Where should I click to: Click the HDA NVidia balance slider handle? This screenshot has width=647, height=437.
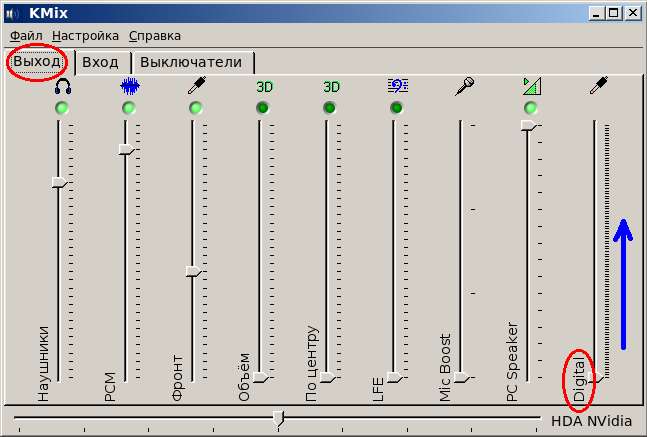pyautogui.click(x=279, y=418)
